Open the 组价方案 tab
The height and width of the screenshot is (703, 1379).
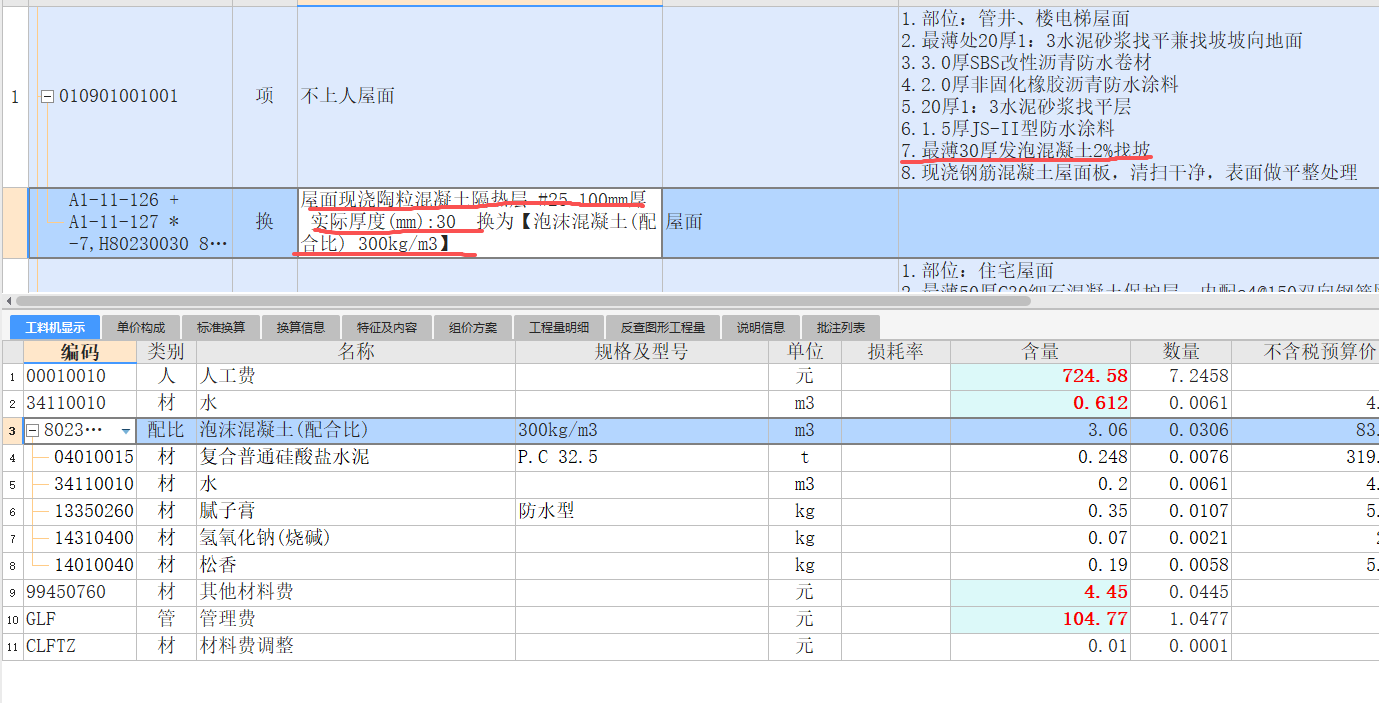472,327
